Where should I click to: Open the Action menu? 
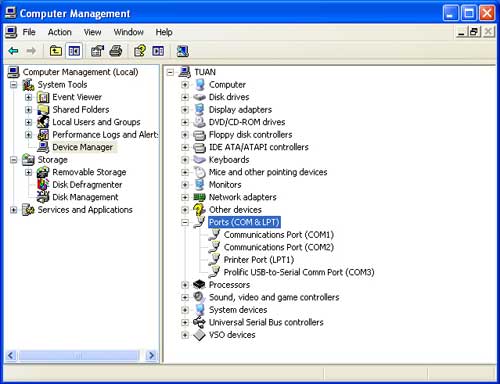[60, 32]
